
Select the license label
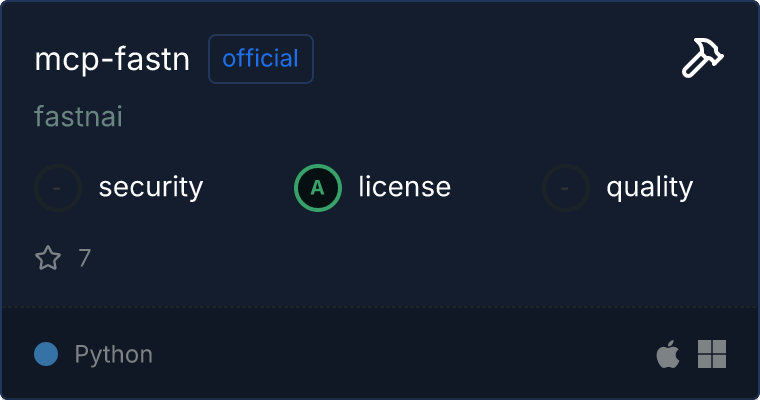[404, 187]
